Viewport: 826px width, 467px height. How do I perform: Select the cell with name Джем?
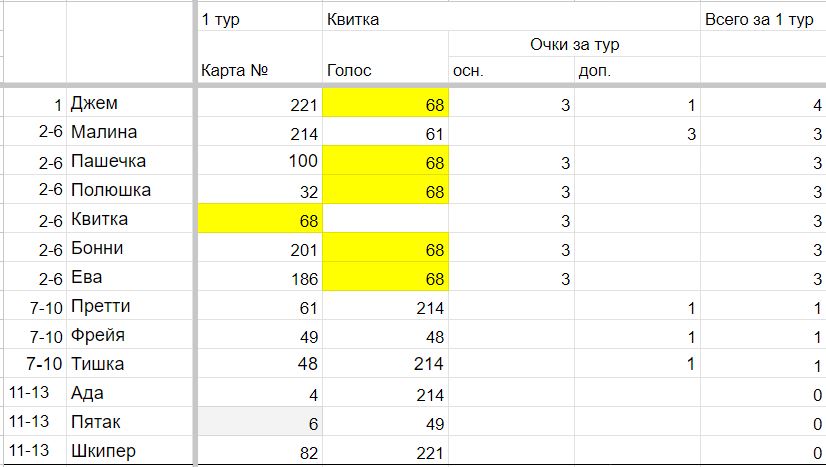[130, 103]
